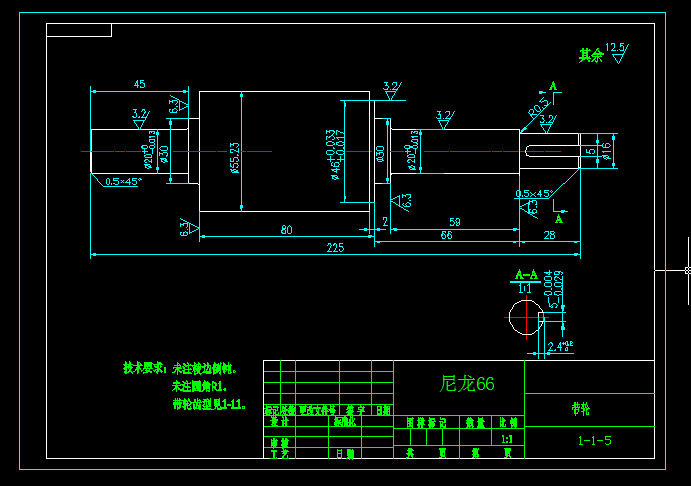
Task: Click the ø55.23 diameter dimension
Action: [235, 158]
